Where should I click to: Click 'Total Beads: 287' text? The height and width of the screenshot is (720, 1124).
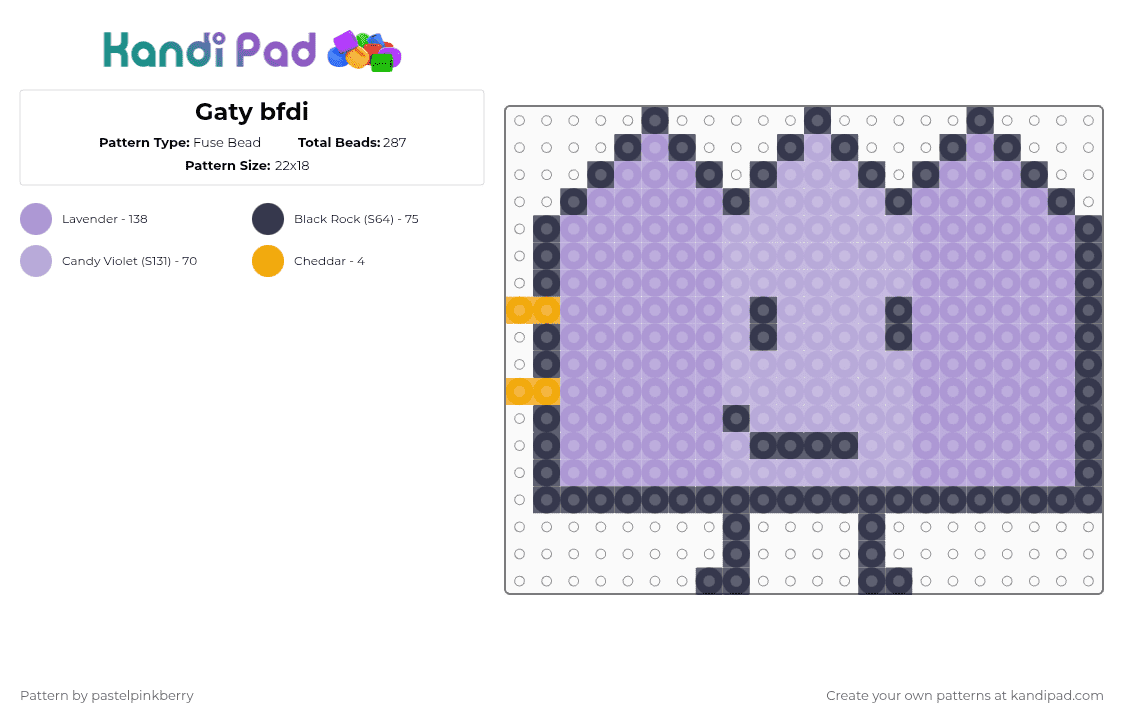pos(352,143)
